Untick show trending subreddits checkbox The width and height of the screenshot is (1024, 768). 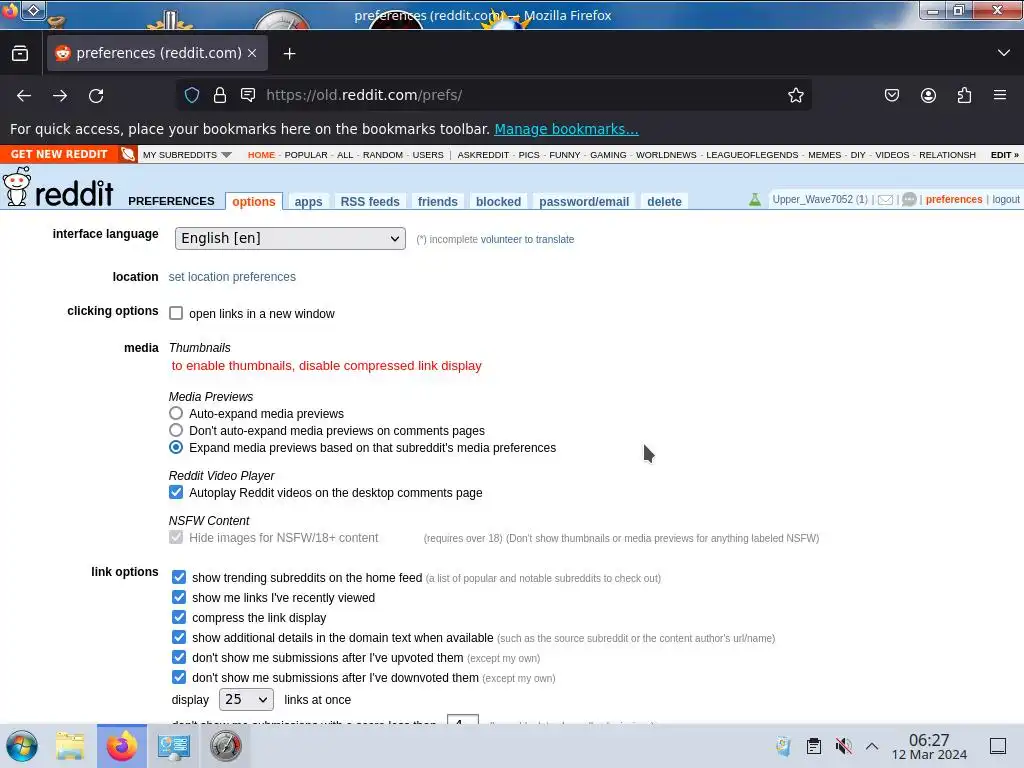pos(179,577)
